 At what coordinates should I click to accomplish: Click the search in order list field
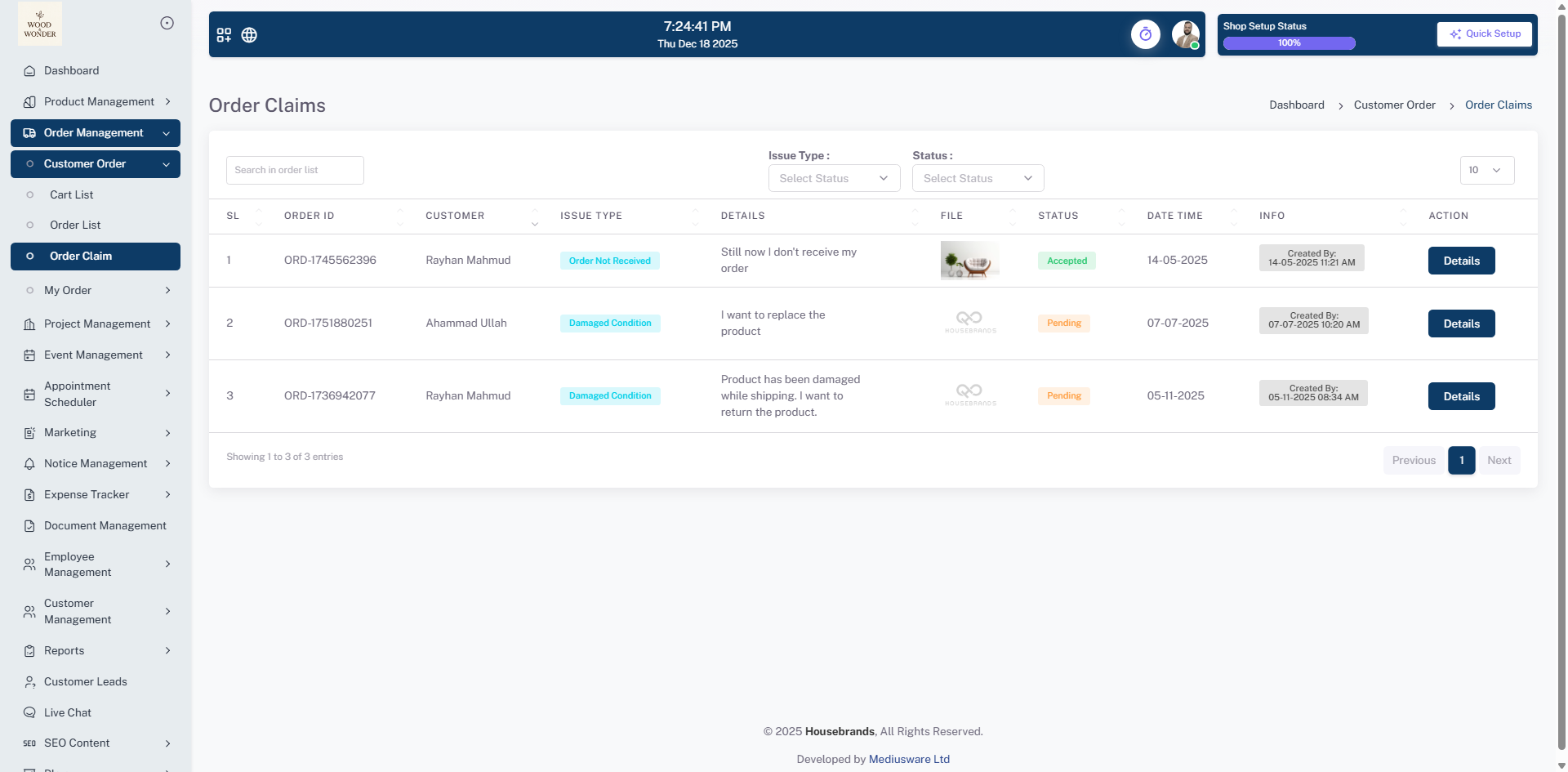295,170
